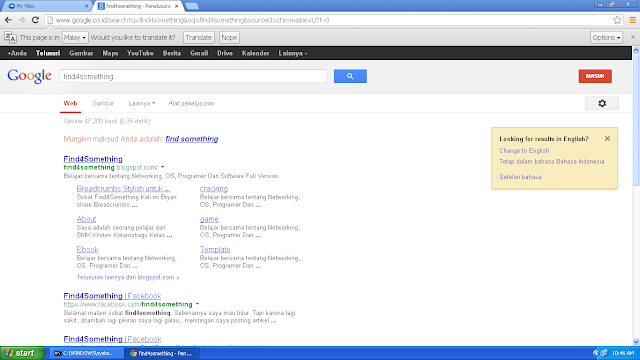Click +Anda in the black bar
Screen dimensions: 640x360
tap(17, 53)
